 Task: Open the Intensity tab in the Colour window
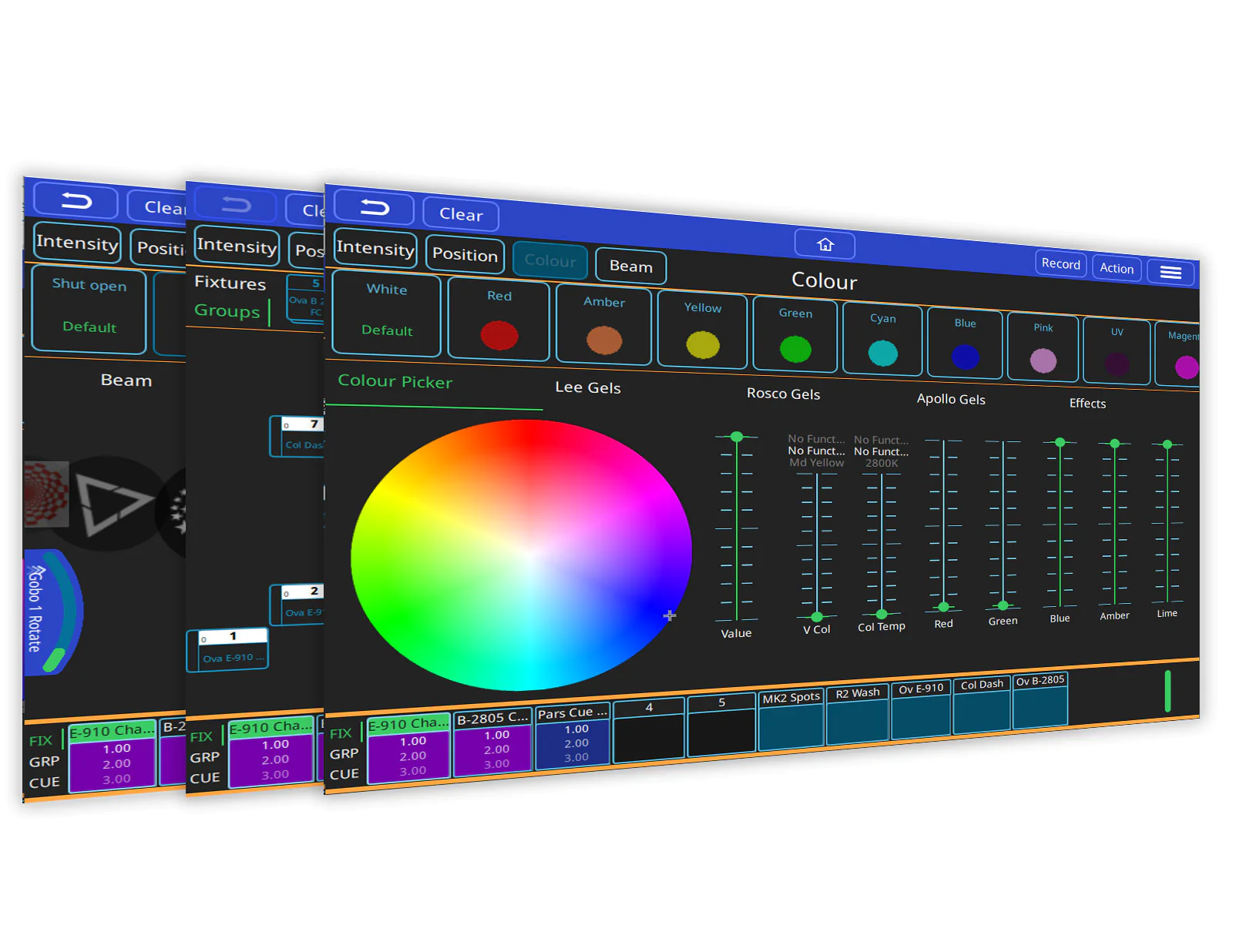pyautogui.click(x=375, y=248)
